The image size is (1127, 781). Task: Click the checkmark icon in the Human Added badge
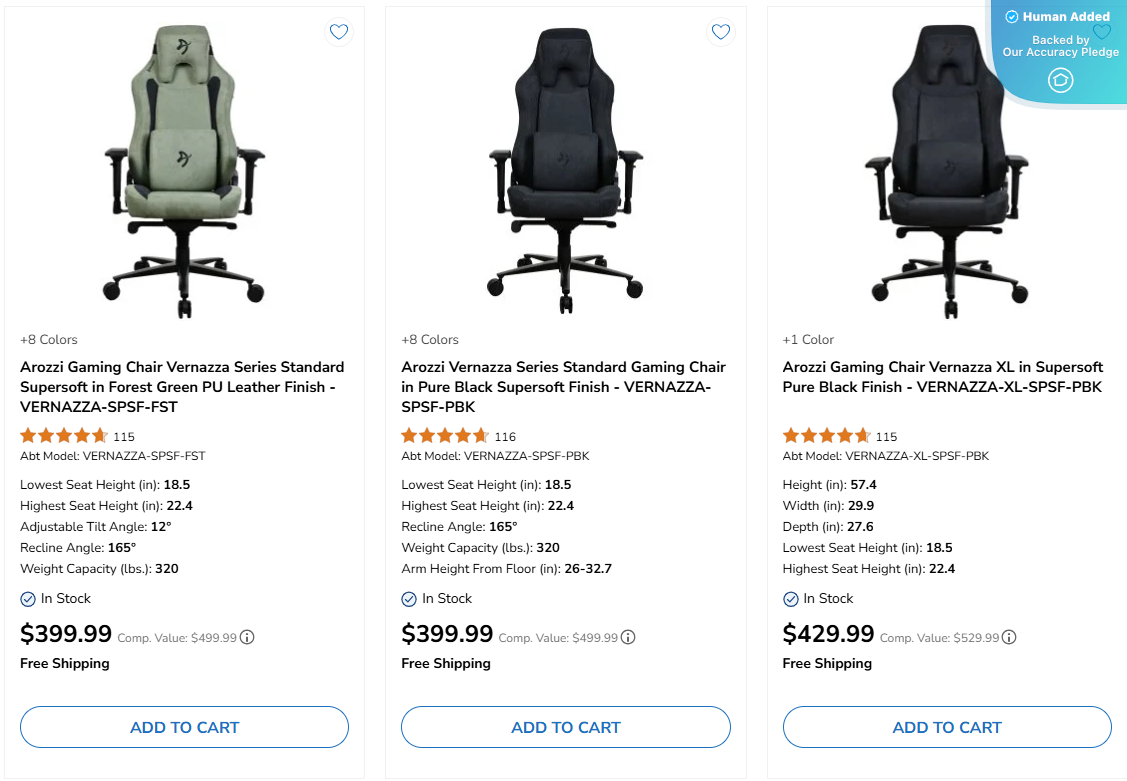tap(1011, 16)
